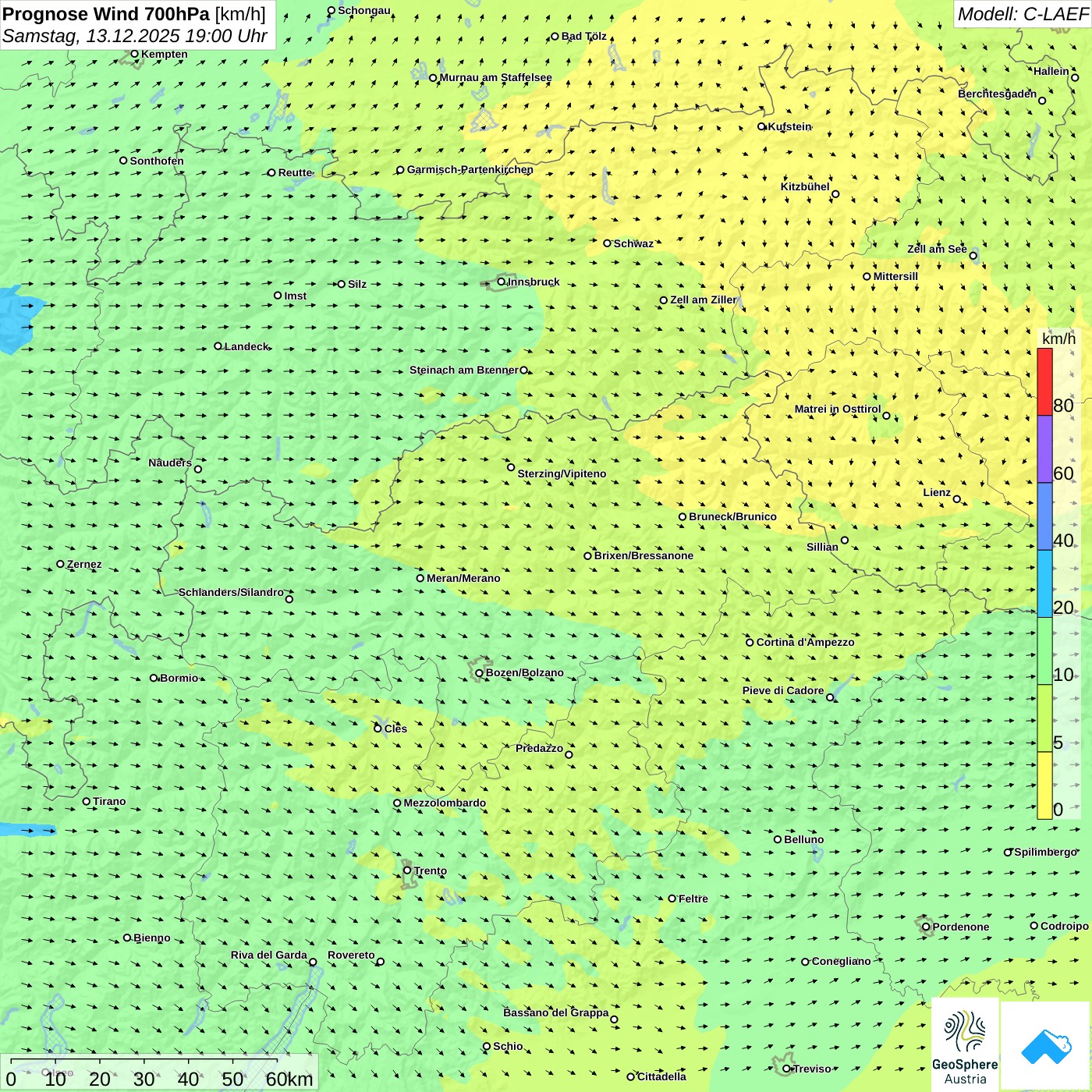Screen dimensions: 1092x1092
Task: Click the Predazzo label
Action: click(x=539, y=748)
